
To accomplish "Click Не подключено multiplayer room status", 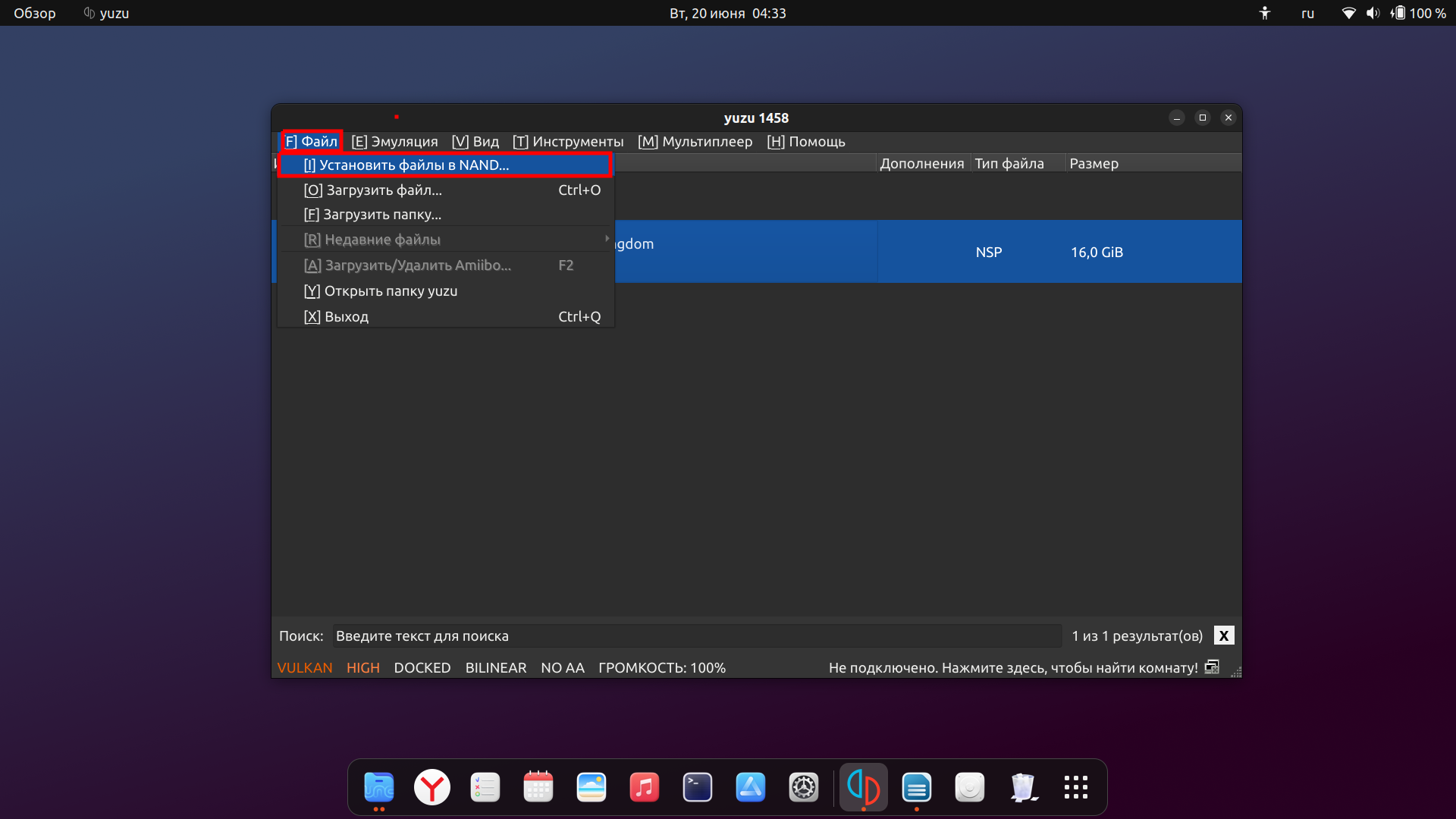I will point(1013,667).
